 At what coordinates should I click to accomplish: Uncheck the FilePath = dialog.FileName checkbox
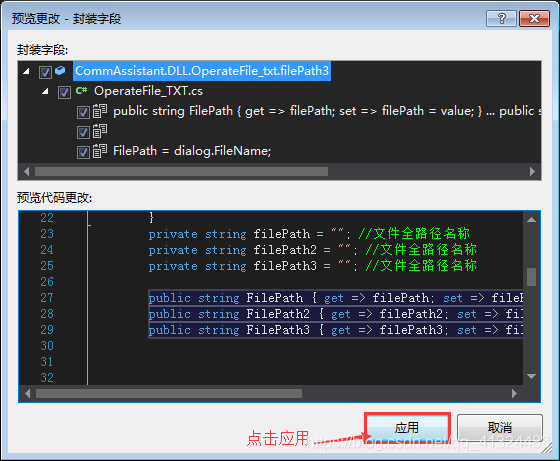[x=83, y=152]
